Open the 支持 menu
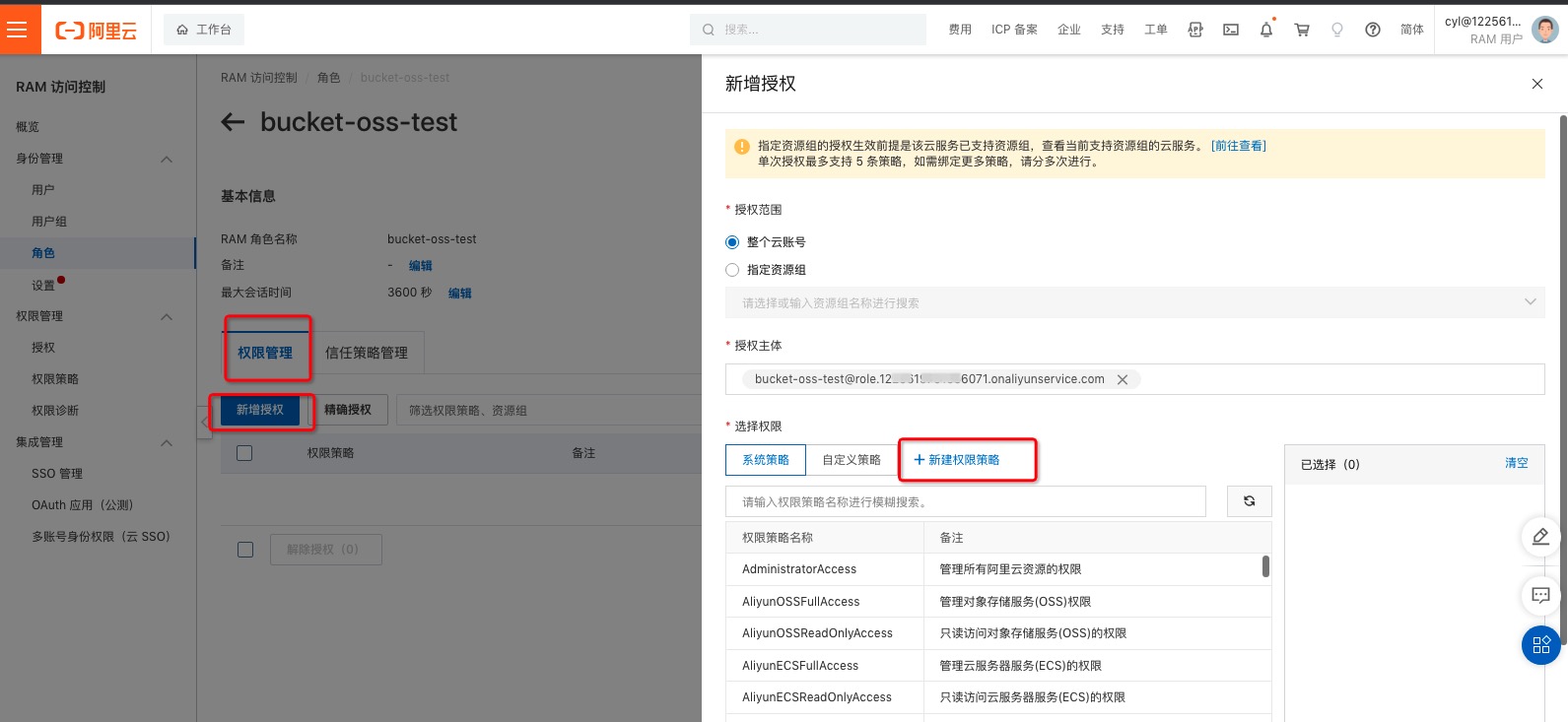 point(1113,30)
